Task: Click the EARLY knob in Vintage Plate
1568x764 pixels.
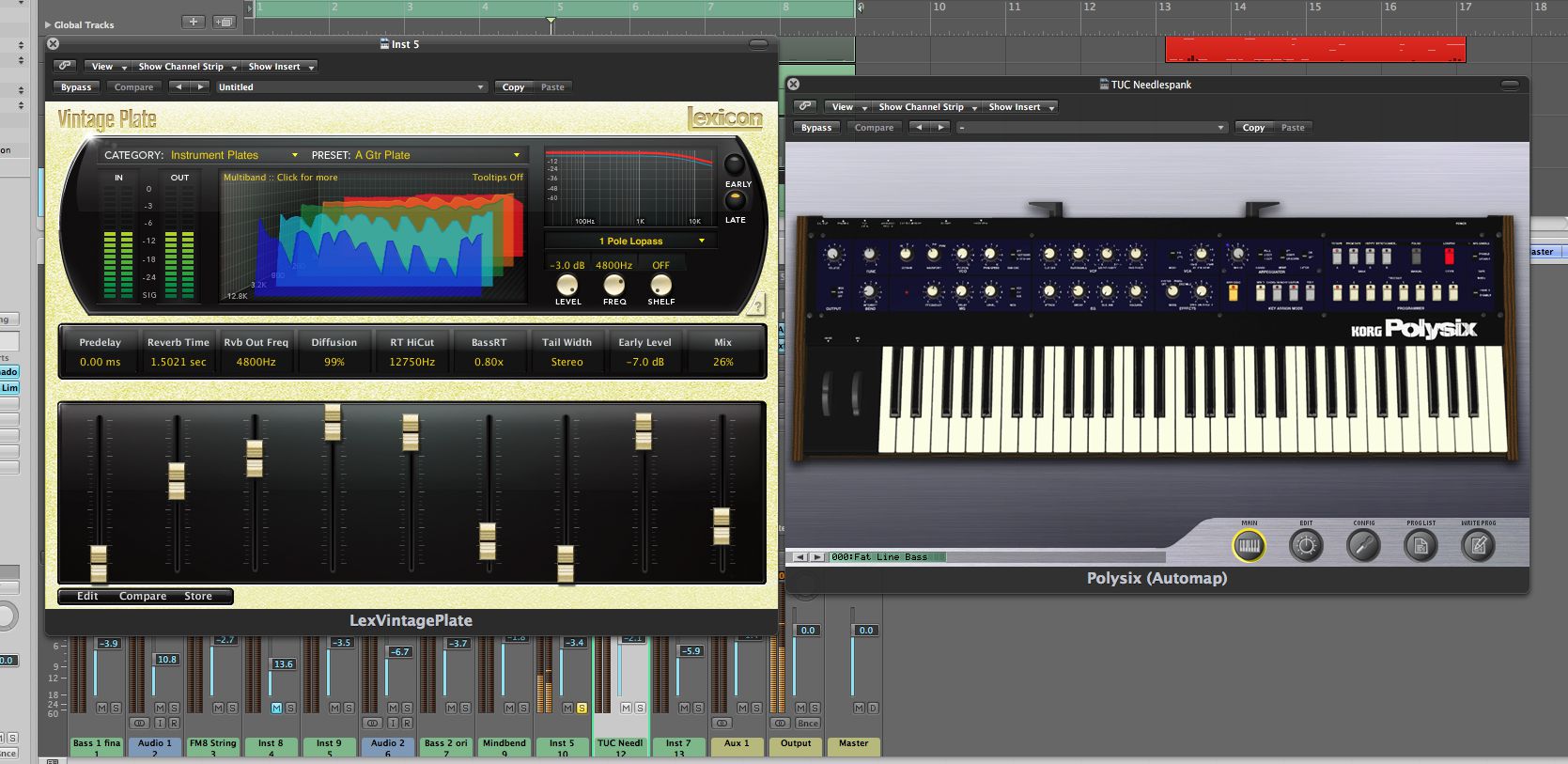Action: click(x=734, y=165)
